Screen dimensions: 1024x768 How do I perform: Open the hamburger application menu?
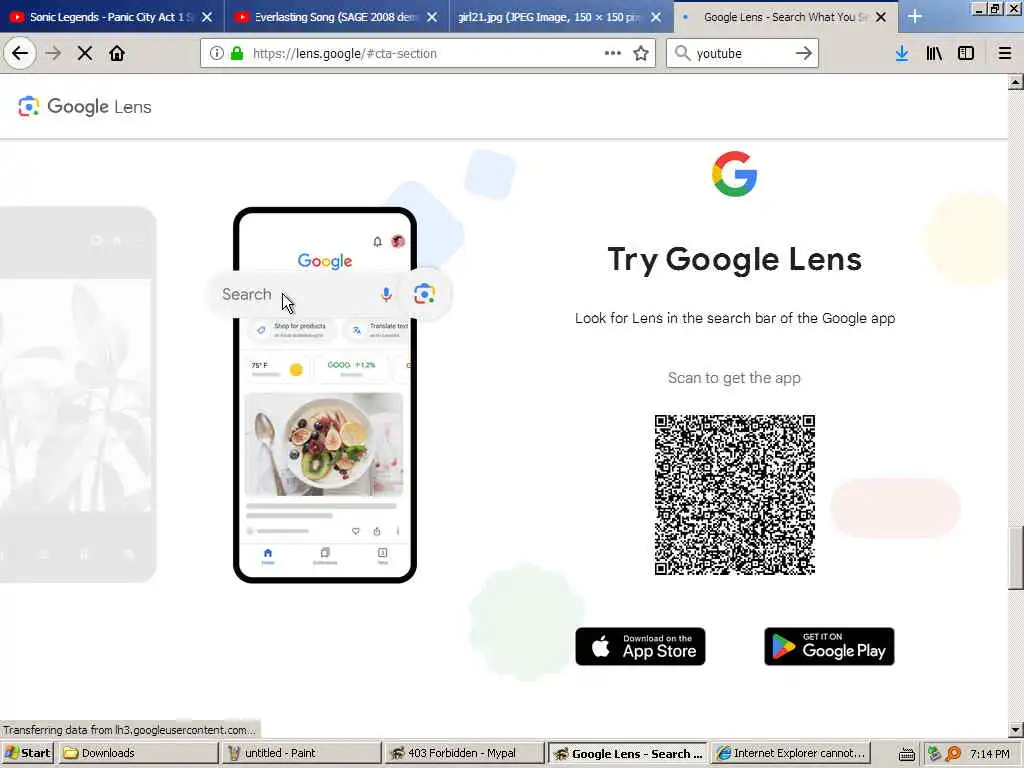click(1005, 54)
